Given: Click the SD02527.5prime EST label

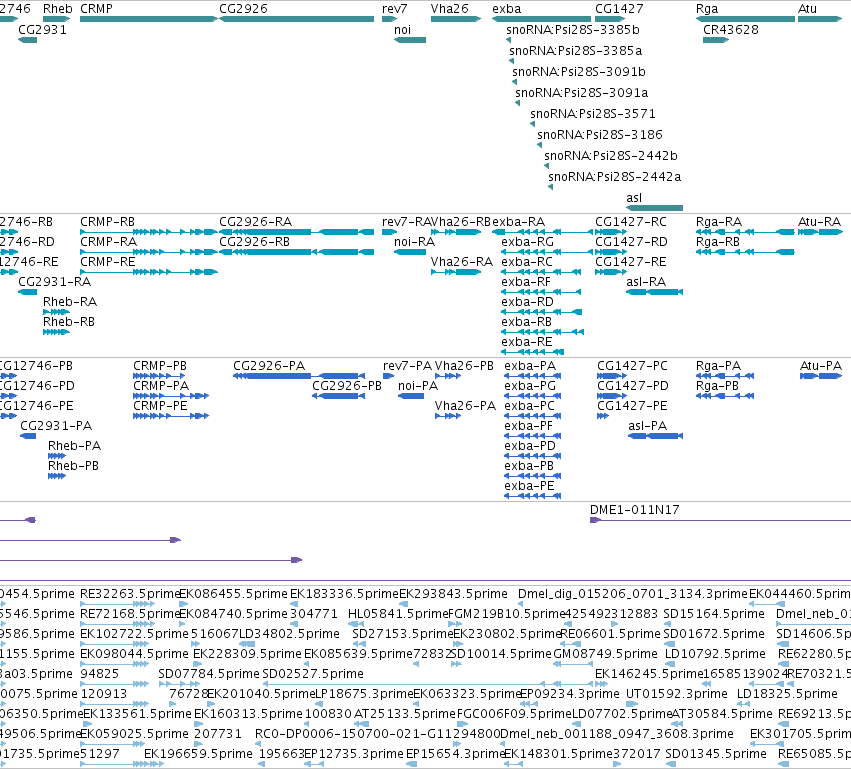Looking at the screenshot, I should [x=313, y=674].
